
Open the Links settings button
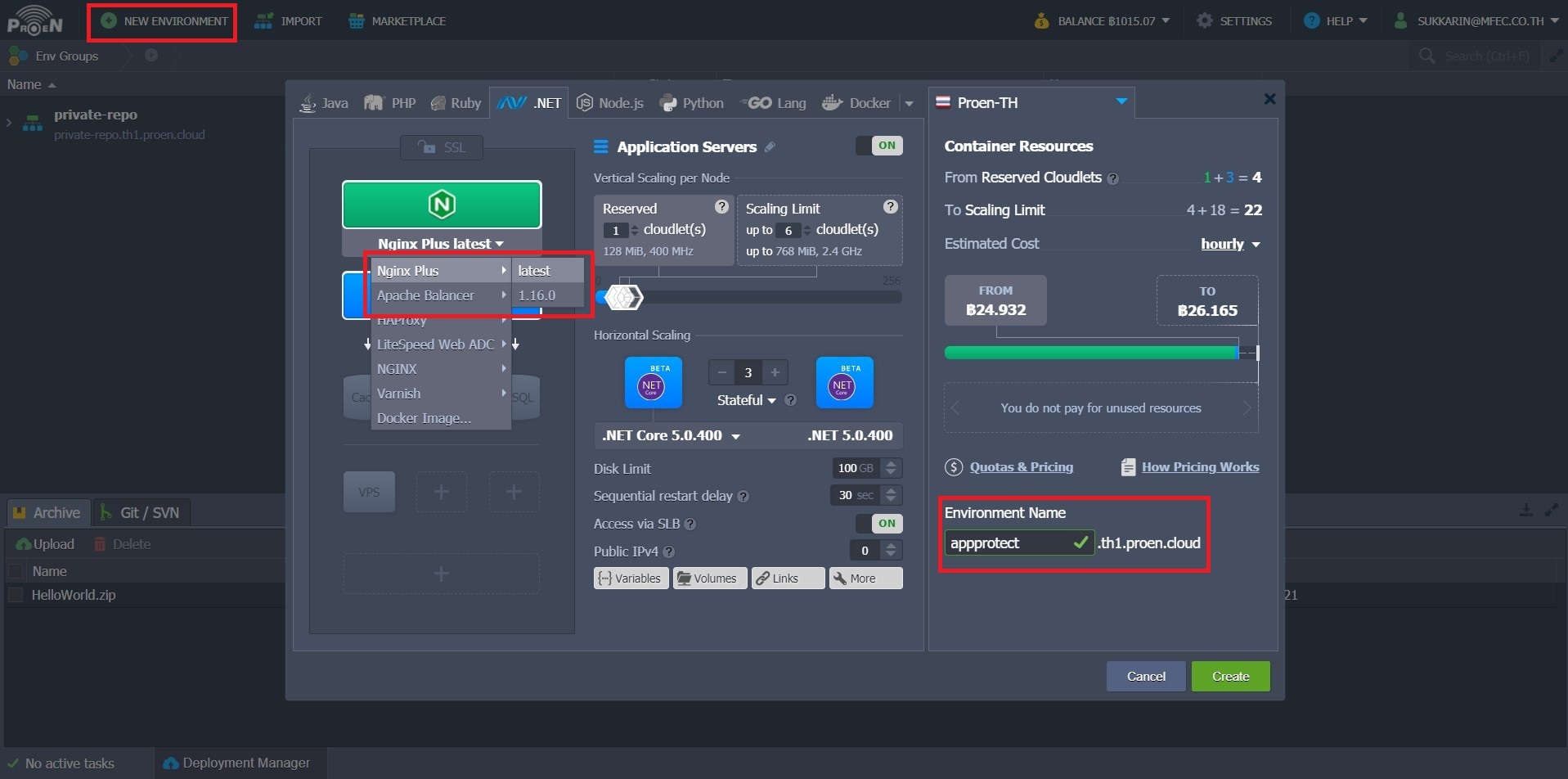tap(787, 579)
